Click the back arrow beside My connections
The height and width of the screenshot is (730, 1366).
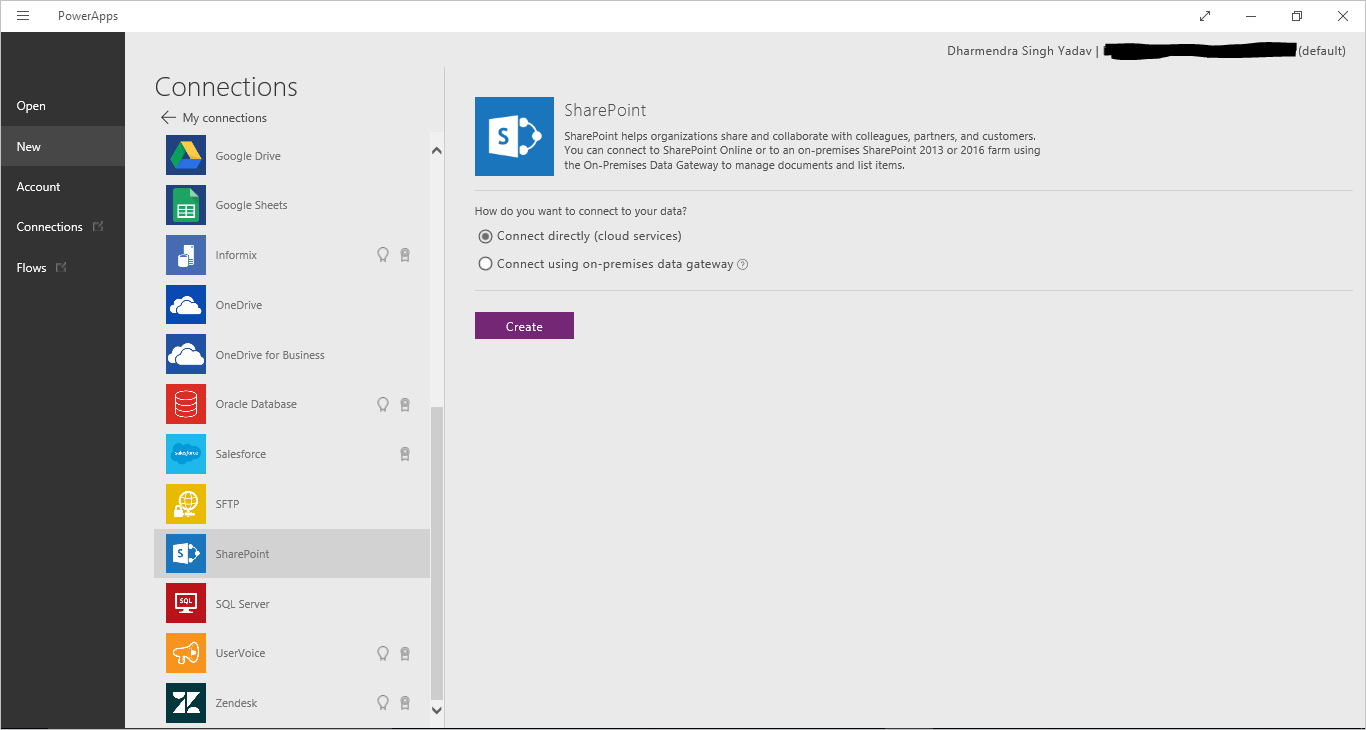(x=168, y=118)
